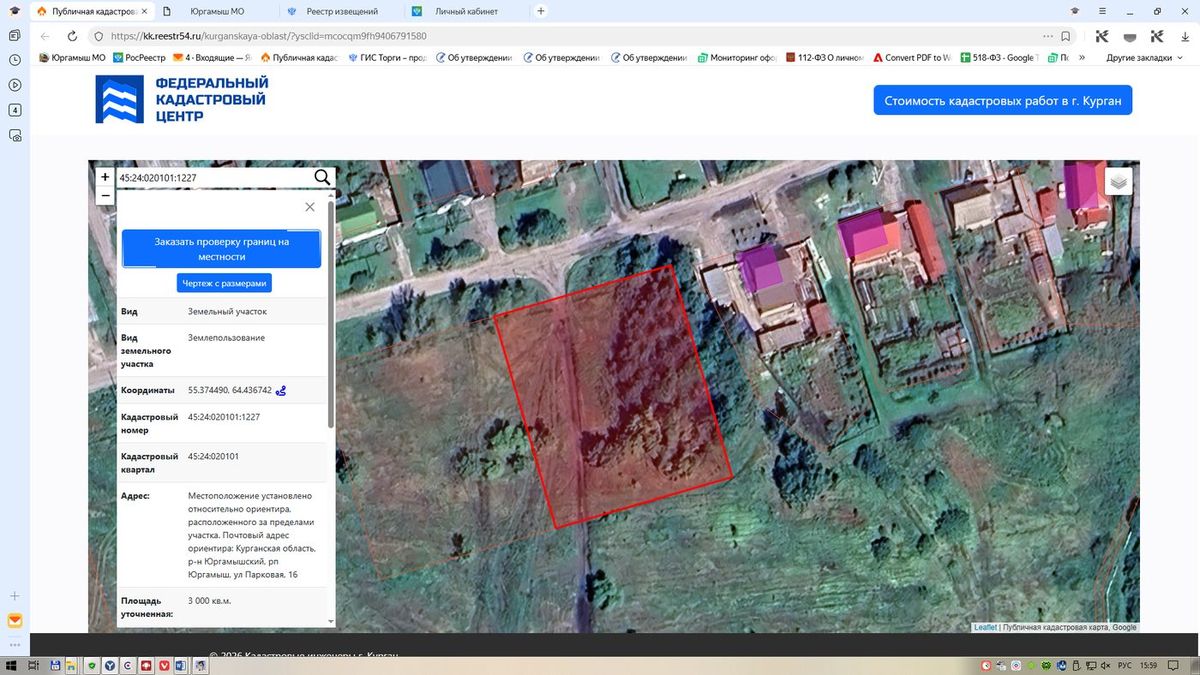Expand more bookmarks chevron
1200x675 pixels.
click(x=1082, y=58)
